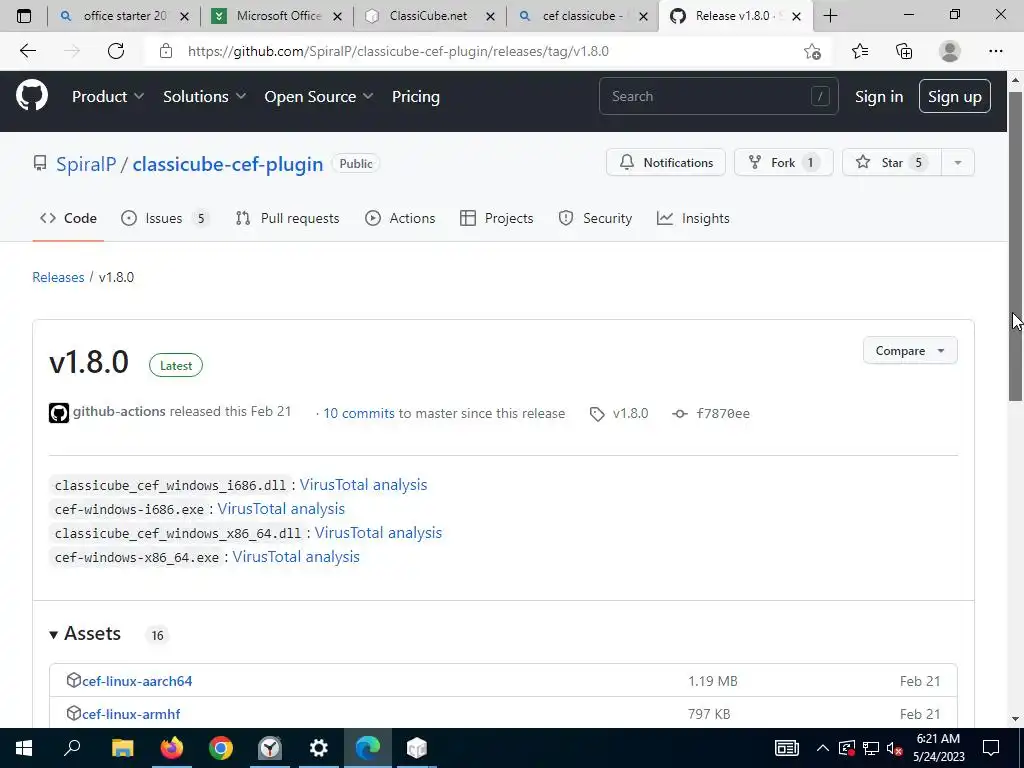The height and width of the screenshot is (768, 1024).
Task: Open the Pull requests tab
Action: [287, 218]
